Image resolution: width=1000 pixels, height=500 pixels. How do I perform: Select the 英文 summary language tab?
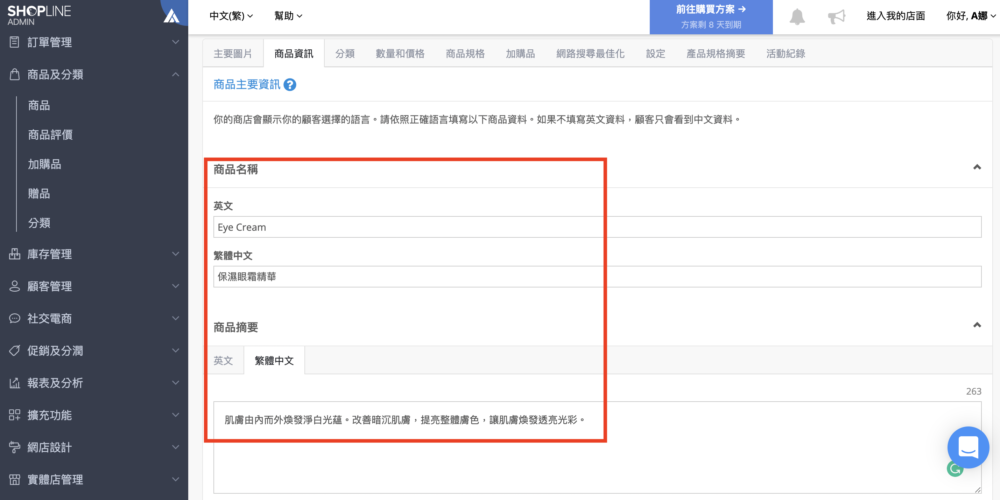click(223, 361)
